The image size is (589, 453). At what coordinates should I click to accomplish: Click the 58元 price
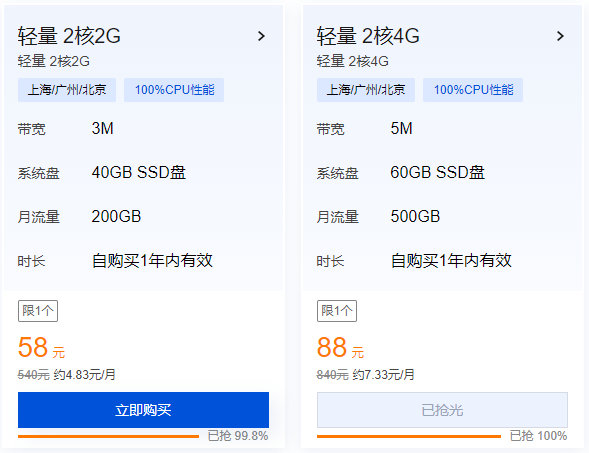point(41,347)
